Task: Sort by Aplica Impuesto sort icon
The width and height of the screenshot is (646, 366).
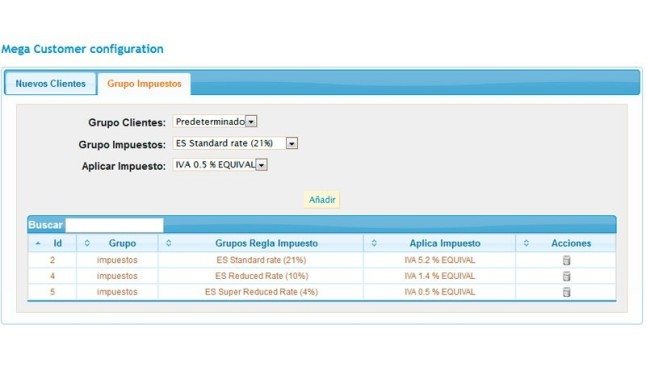Action: [x=374, y=243]
